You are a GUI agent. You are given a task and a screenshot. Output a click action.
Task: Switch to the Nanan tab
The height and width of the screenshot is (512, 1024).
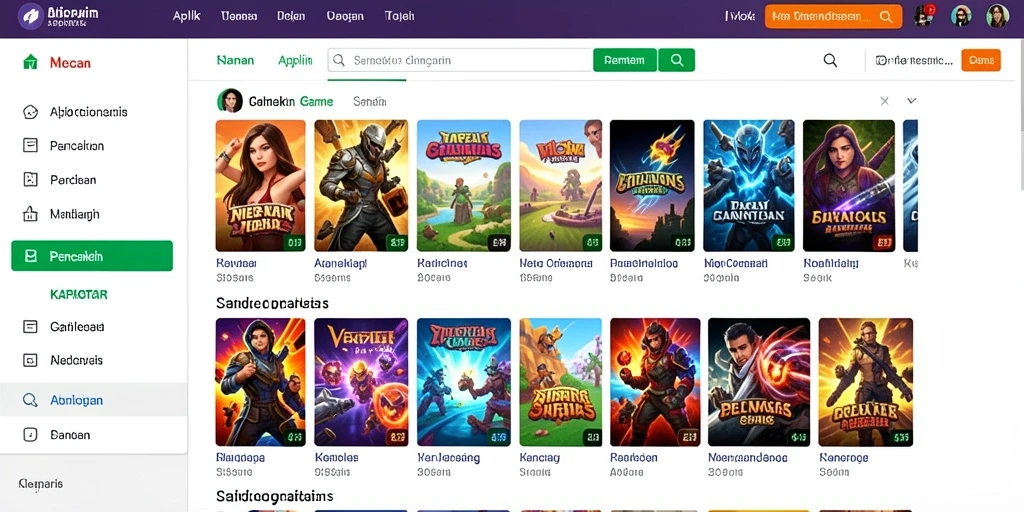pos(235,60)
